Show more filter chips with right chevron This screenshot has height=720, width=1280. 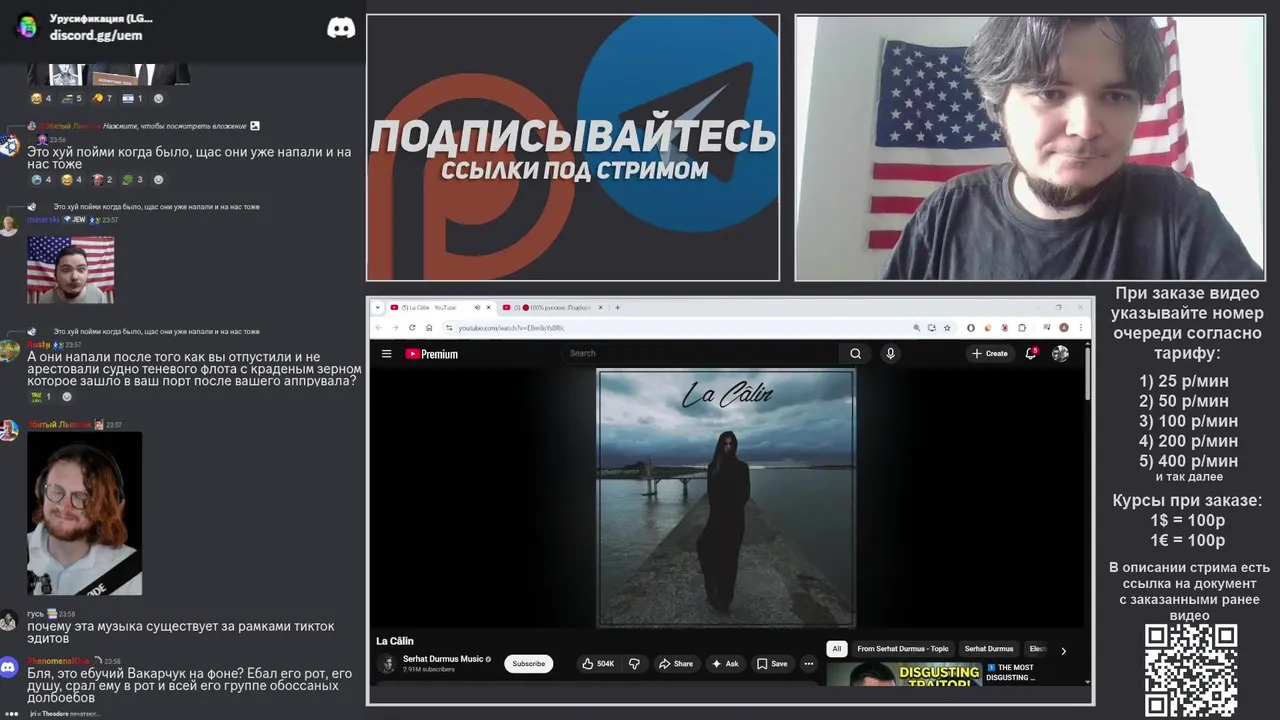point(1063,651)
